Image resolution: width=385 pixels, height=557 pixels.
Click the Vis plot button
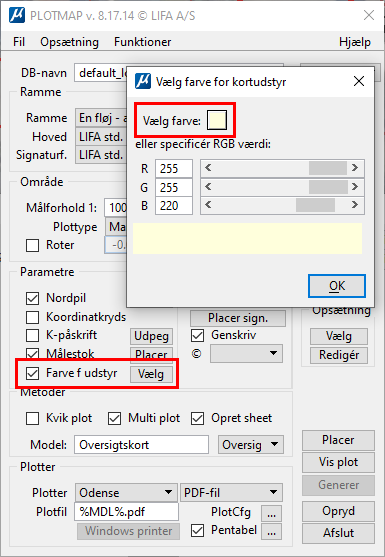pyautogui.click(x=338, y=462)
